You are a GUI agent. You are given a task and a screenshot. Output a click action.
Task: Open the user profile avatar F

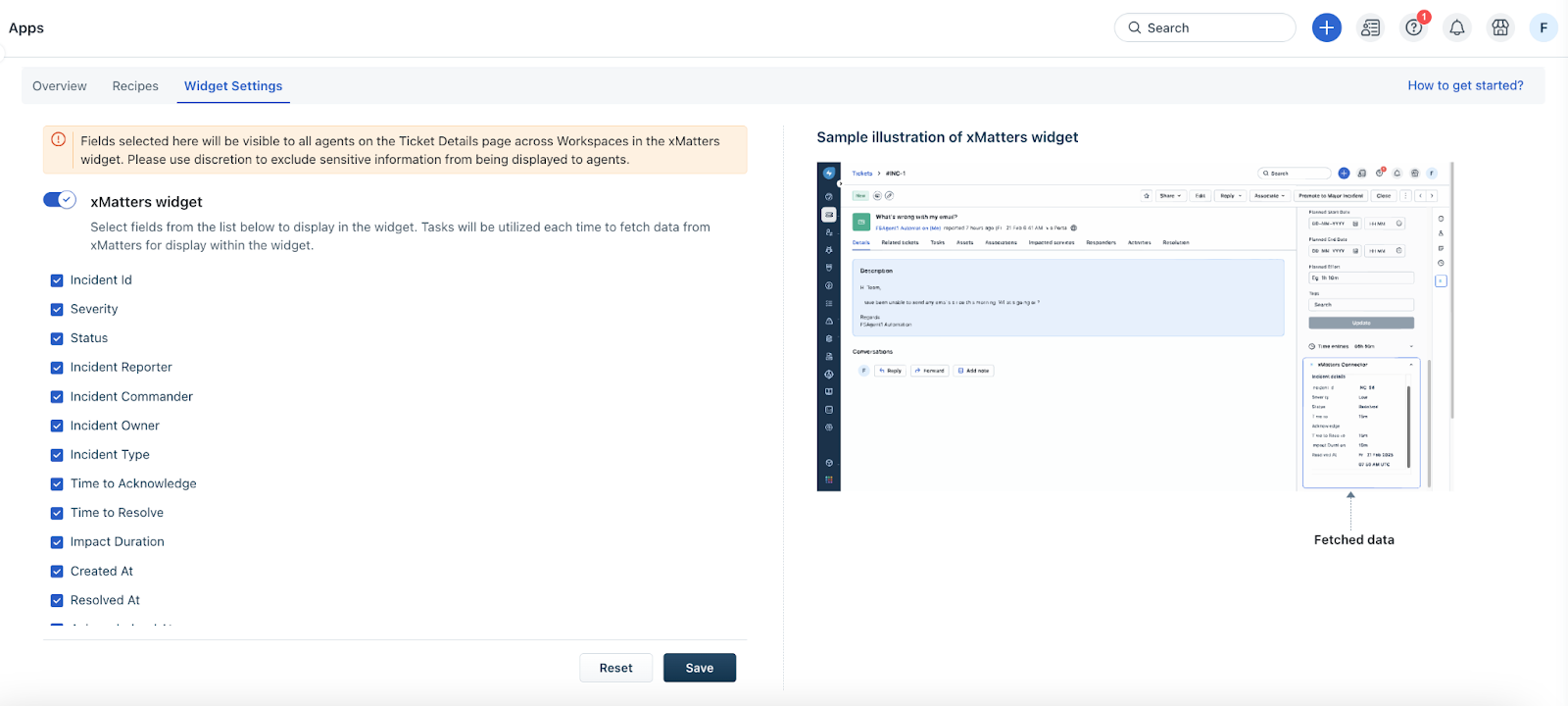pos(1543,27)
